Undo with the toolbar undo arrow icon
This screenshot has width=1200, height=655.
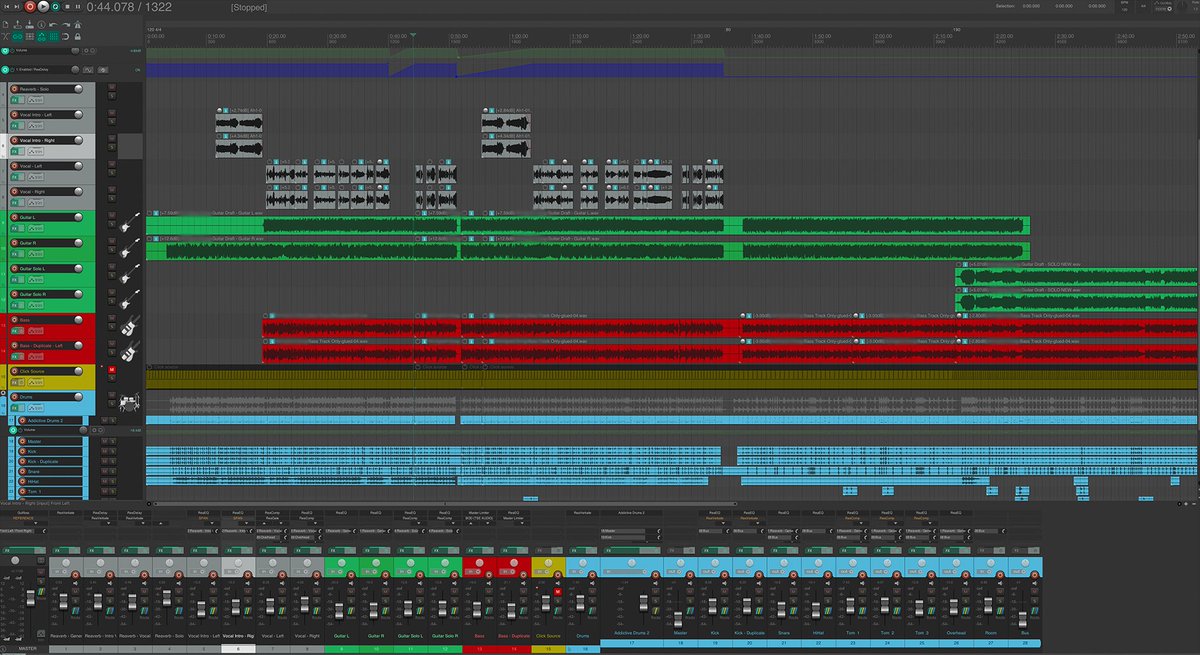click(53, 25)
